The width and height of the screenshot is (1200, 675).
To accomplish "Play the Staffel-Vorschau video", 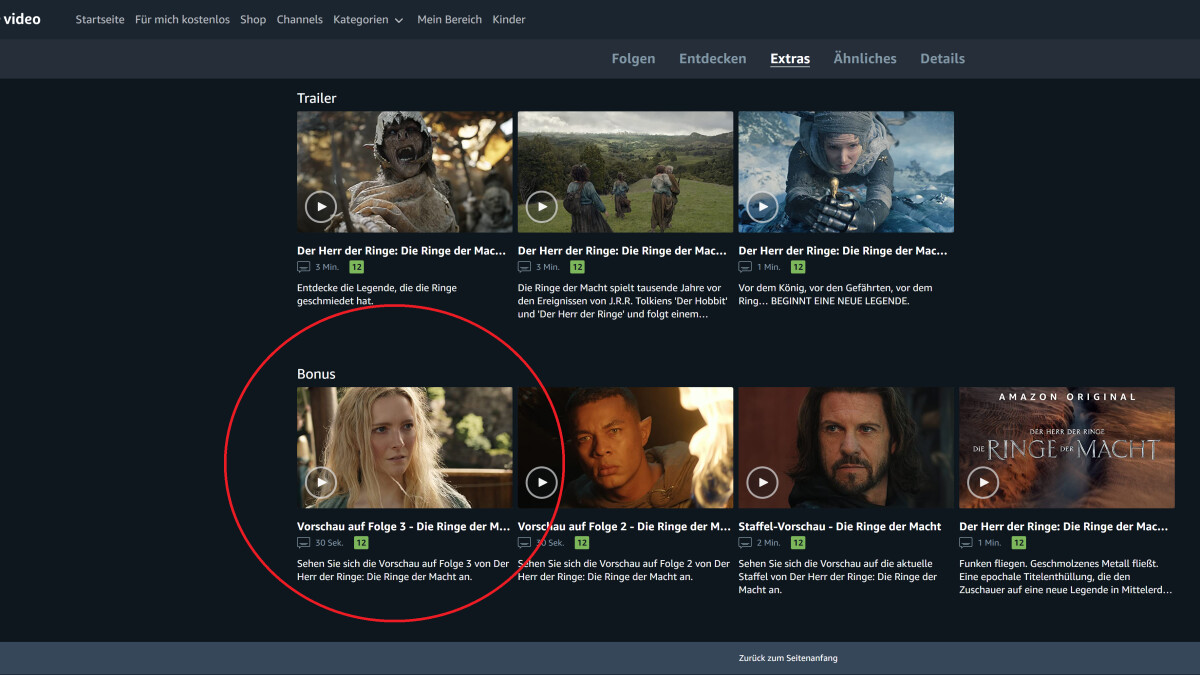I will (x=763, y=483).
